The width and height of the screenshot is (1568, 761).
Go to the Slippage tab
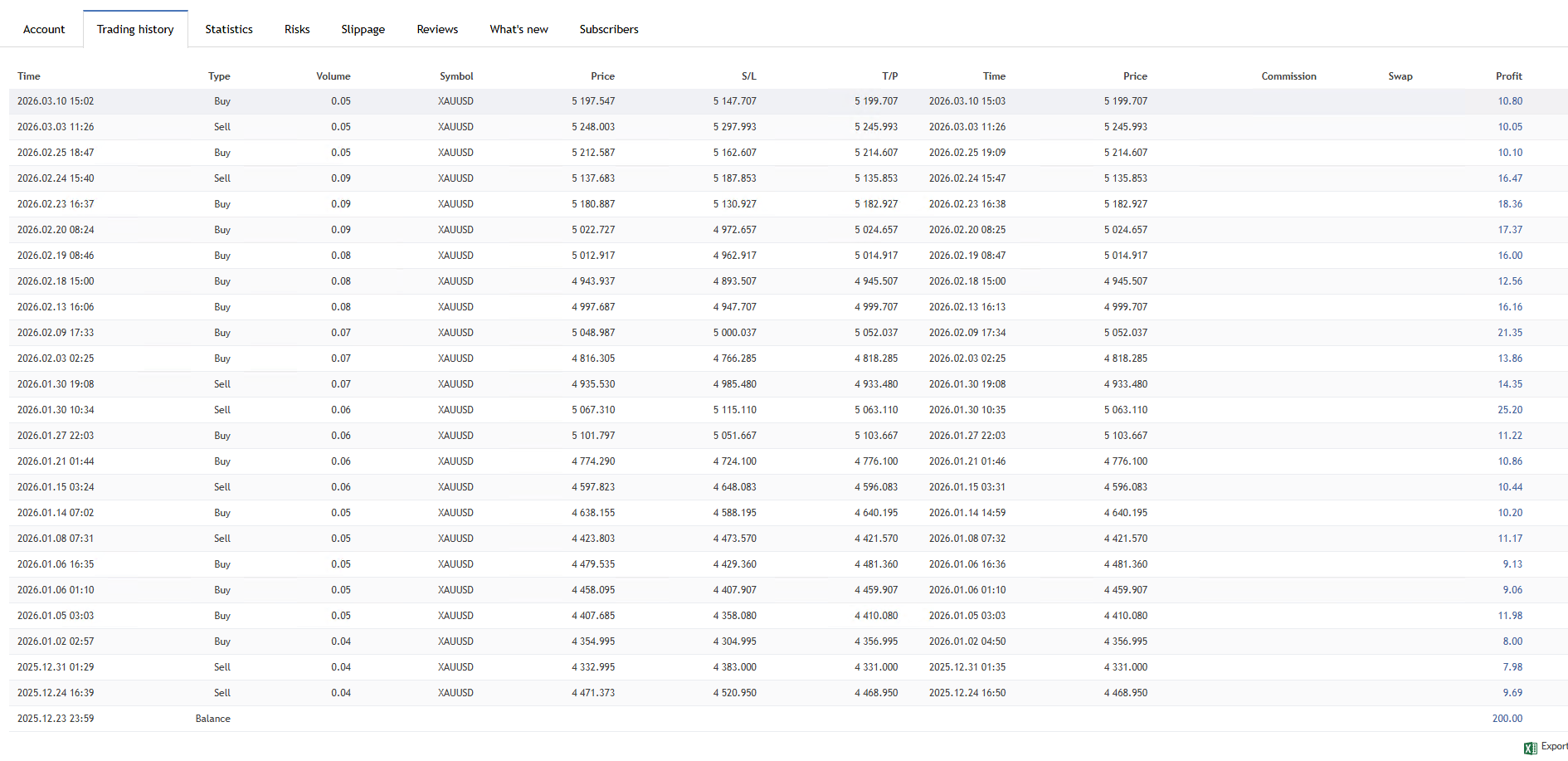363,29
